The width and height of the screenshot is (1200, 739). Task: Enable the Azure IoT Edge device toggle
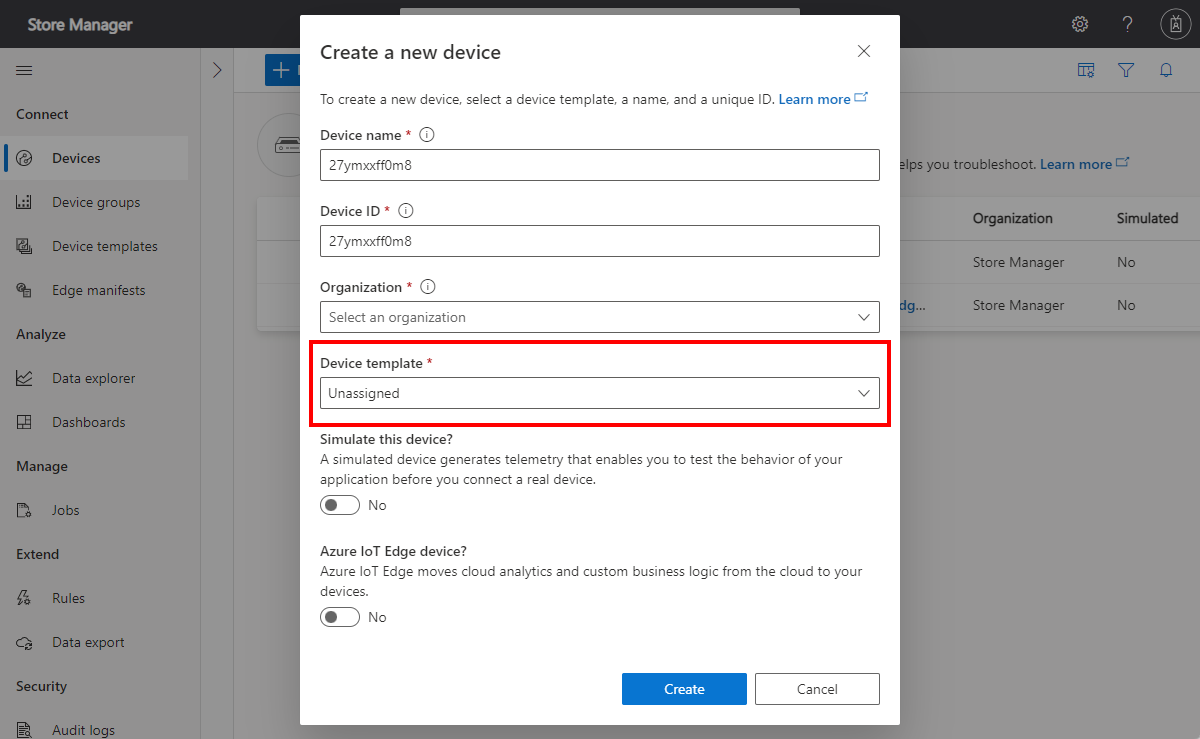tap(340, 617)
